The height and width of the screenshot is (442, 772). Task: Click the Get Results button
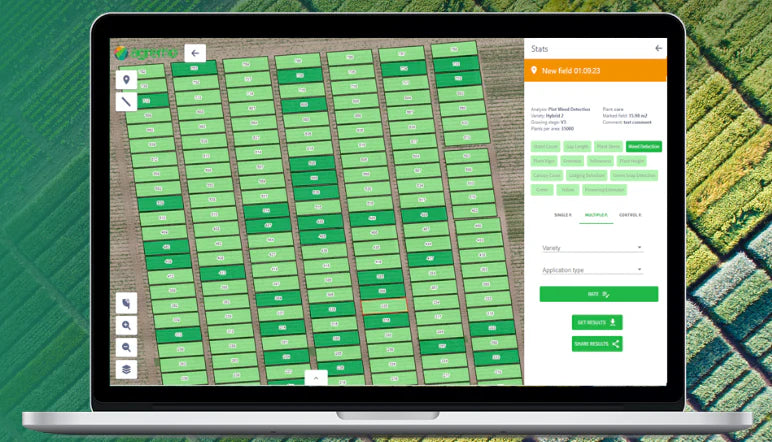coord(597,322)
